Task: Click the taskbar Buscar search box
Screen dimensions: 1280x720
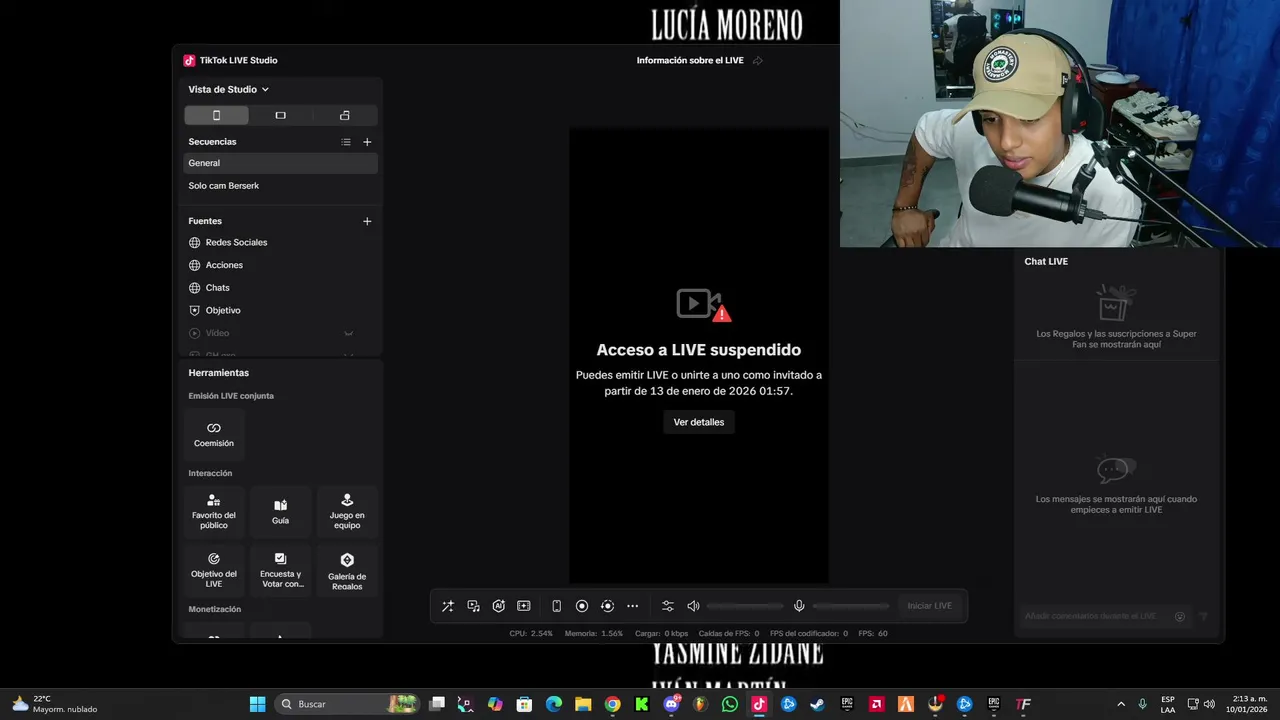Action: tap(346, 704)
